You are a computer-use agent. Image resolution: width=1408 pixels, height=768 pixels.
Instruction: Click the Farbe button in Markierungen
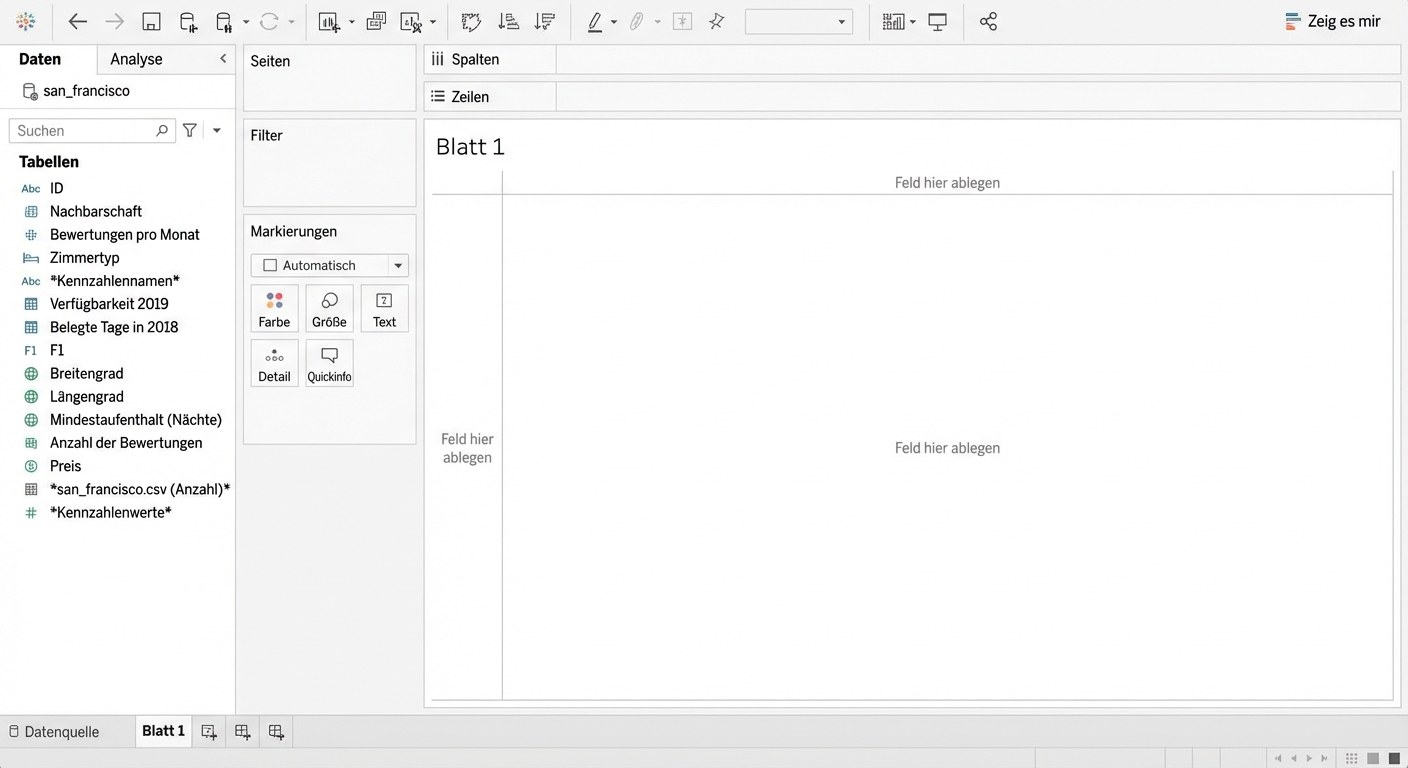274,309
